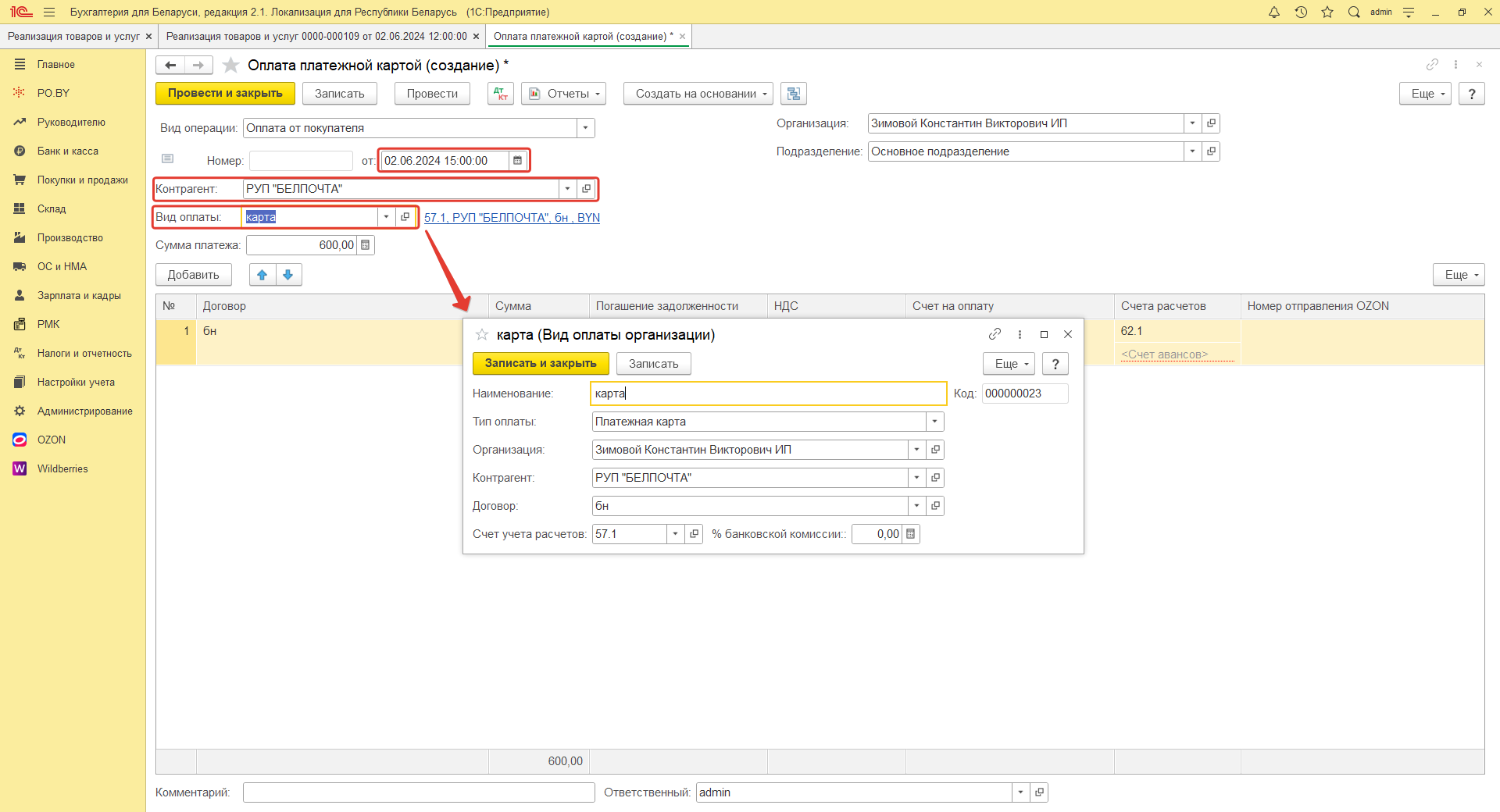This screenshot has width=1500, height=812.
Task: Open Вид оплаты record icon
Action: pyautogui.click(x=405, y=217)
